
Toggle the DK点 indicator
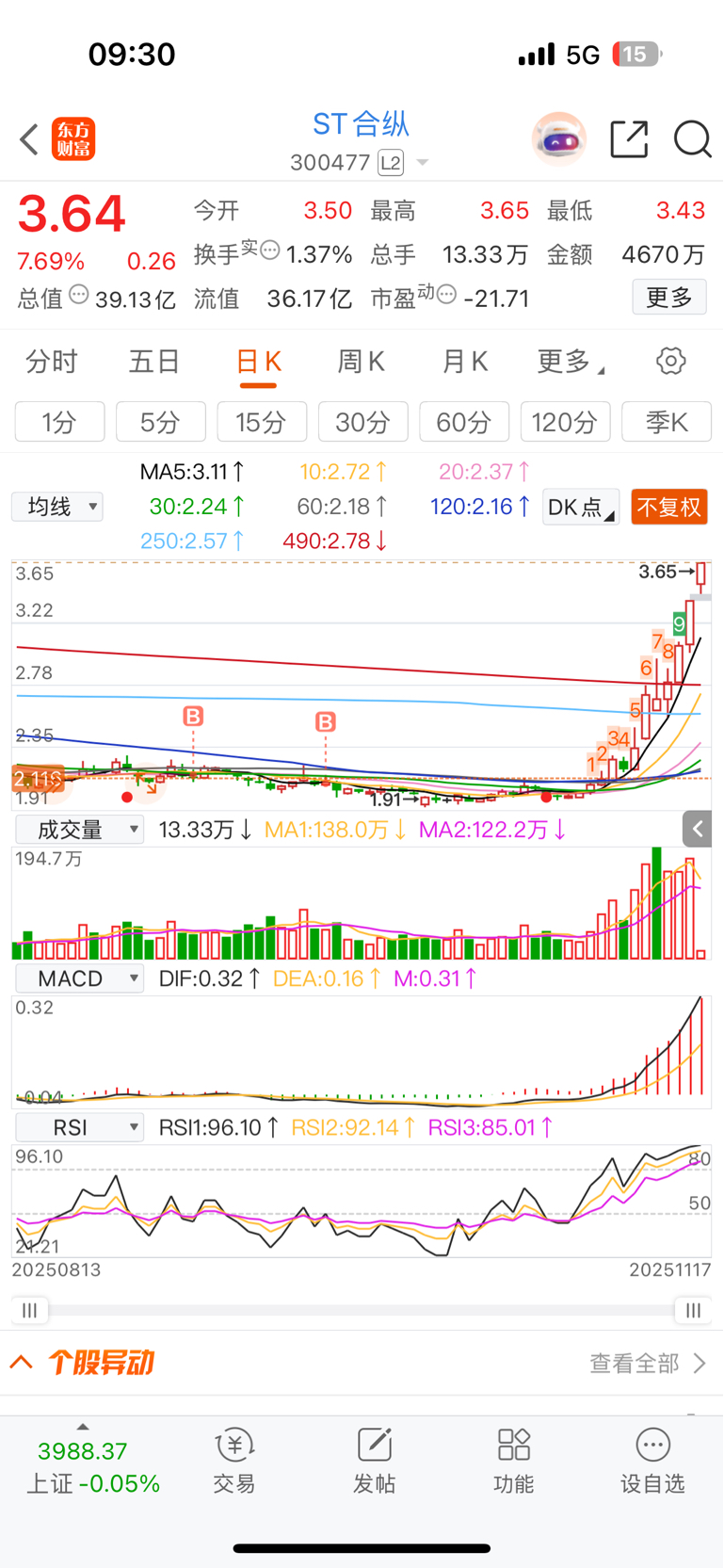(x=581, y=508)
